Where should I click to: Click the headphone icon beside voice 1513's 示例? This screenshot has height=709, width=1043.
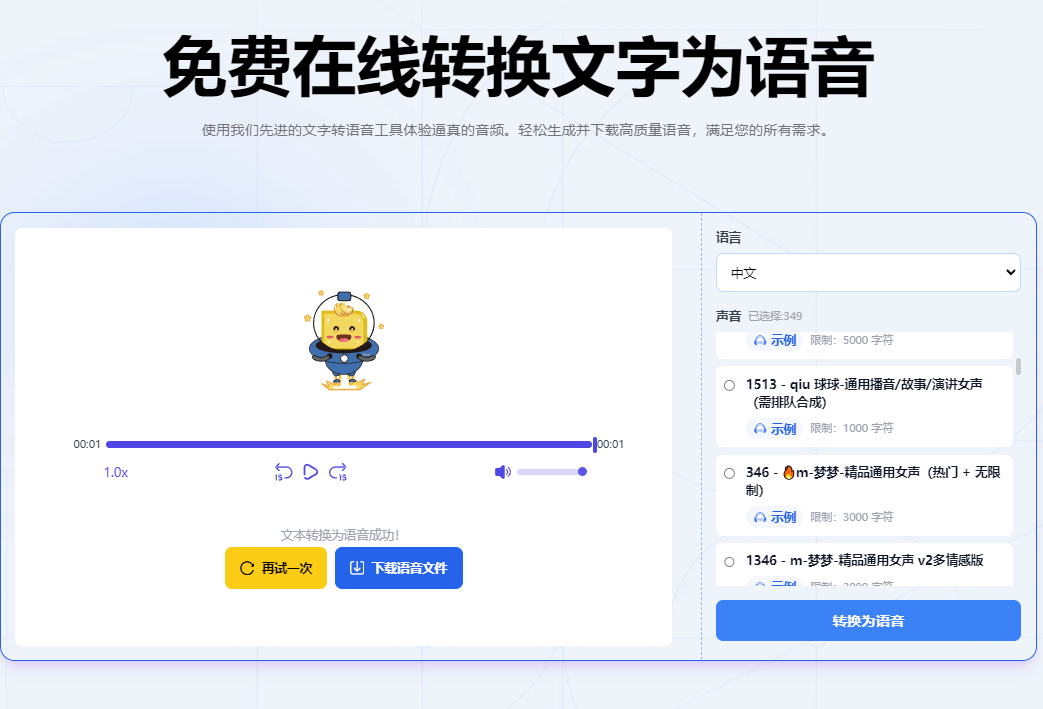coord(759,427)
